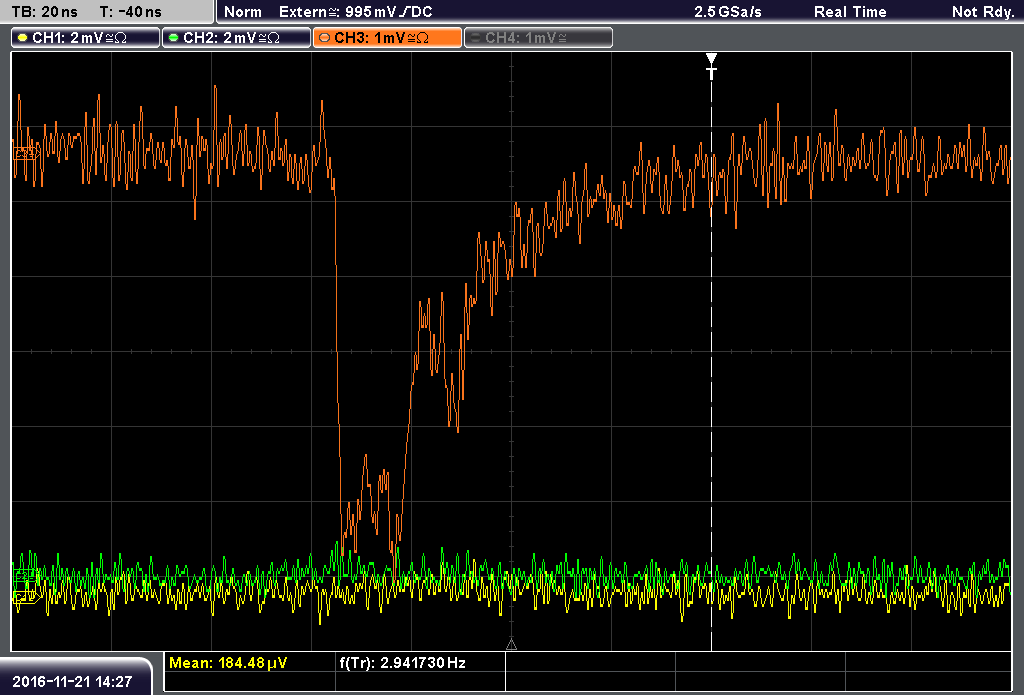Select the orange CH3 1 mV channel tab

[x=387, y=38]
